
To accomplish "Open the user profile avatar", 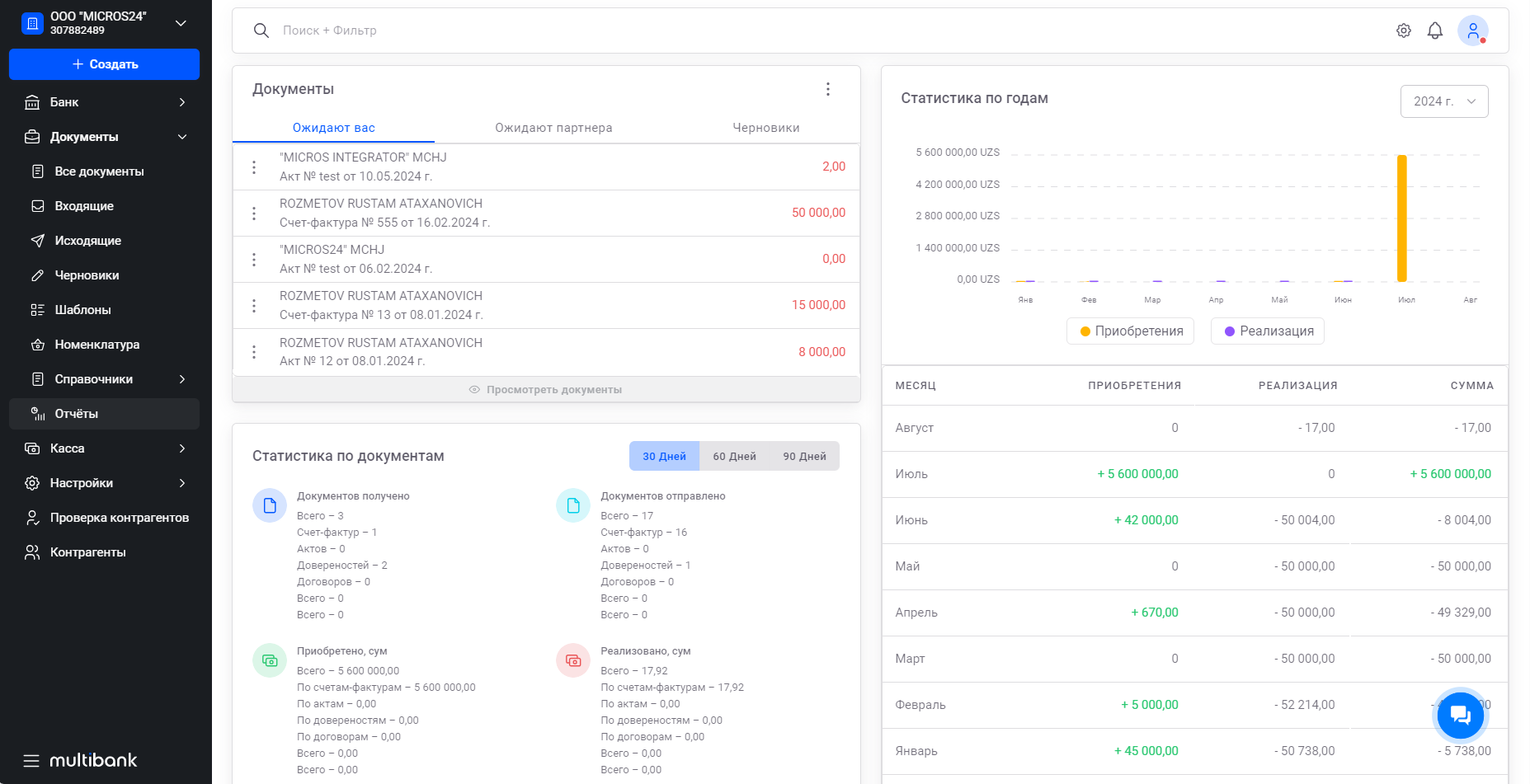I will click(1472, 31).
